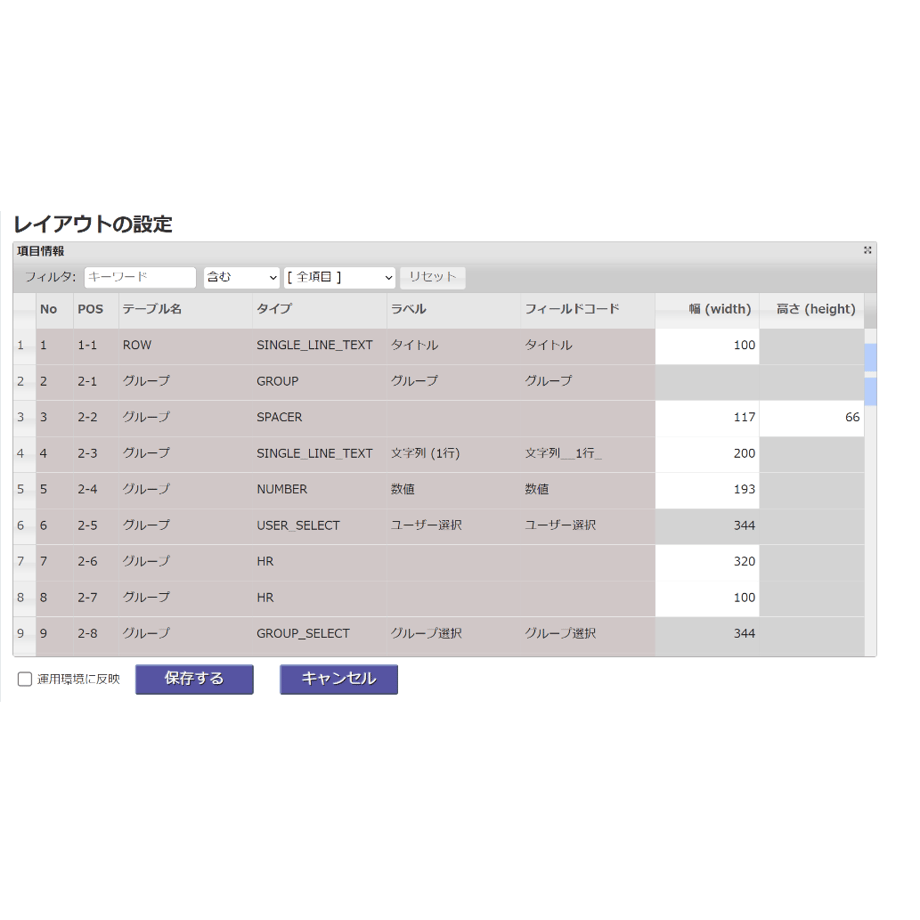Click the テーブル名 column header
This screenshot has height=920, width=920.
coord(185,310)
